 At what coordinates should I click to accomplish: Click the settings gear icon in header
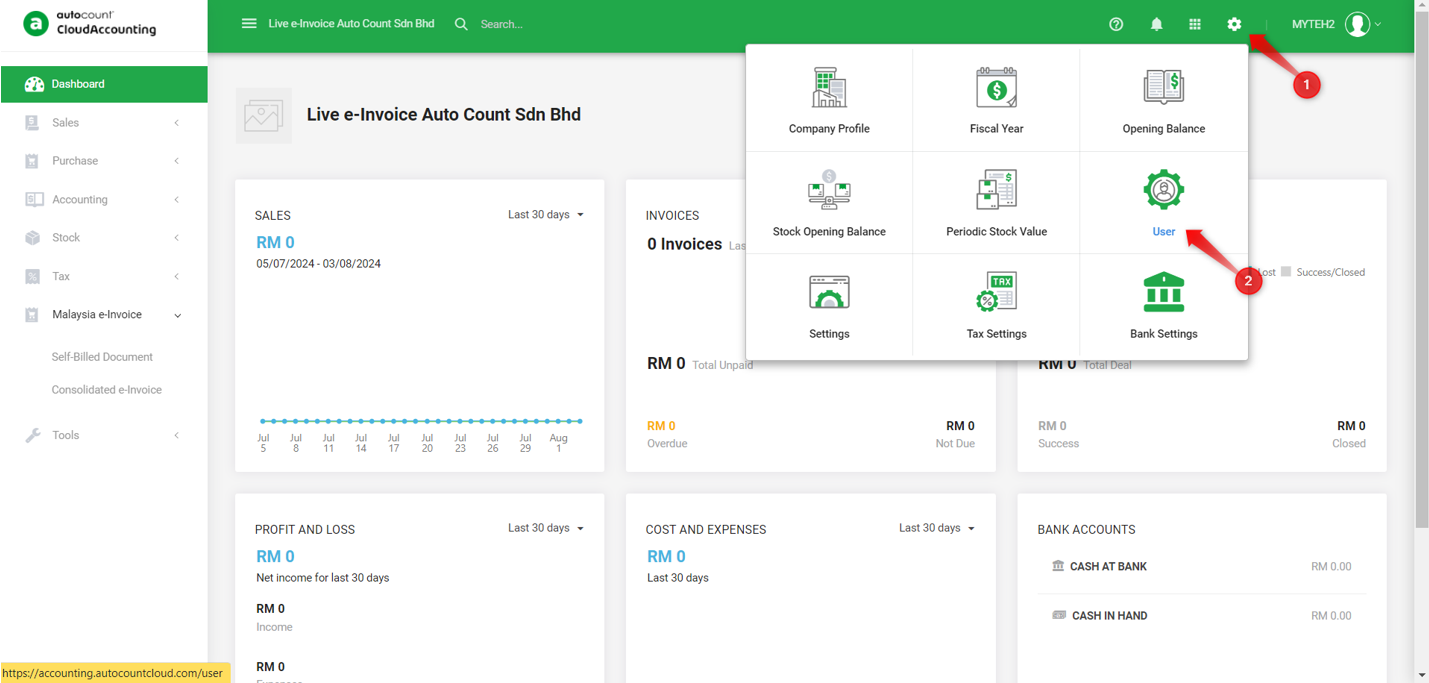tap(1234, 24)
